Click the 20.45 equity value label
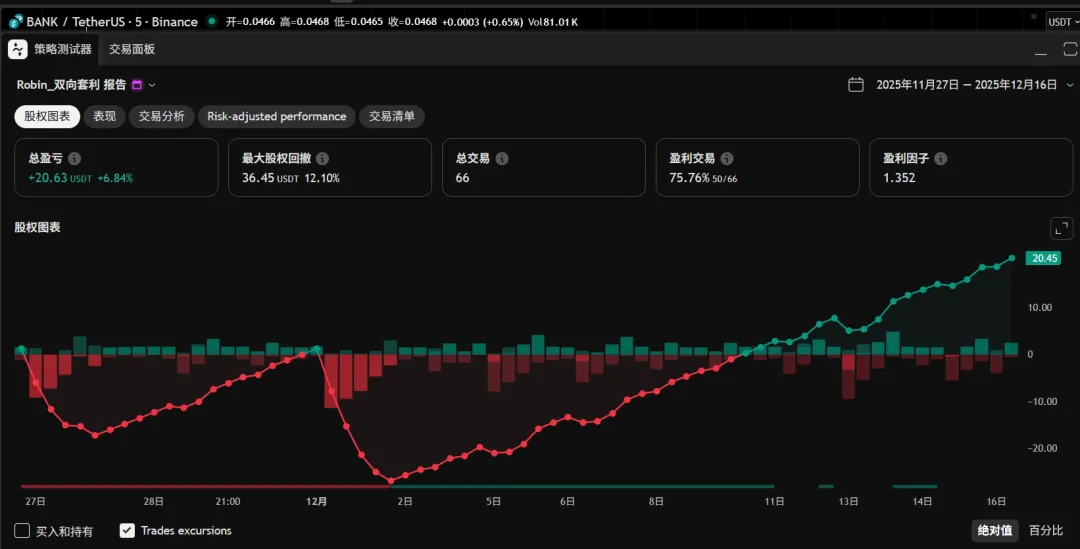Screen dimensions: 1080x549 [x=1045, y=258]
